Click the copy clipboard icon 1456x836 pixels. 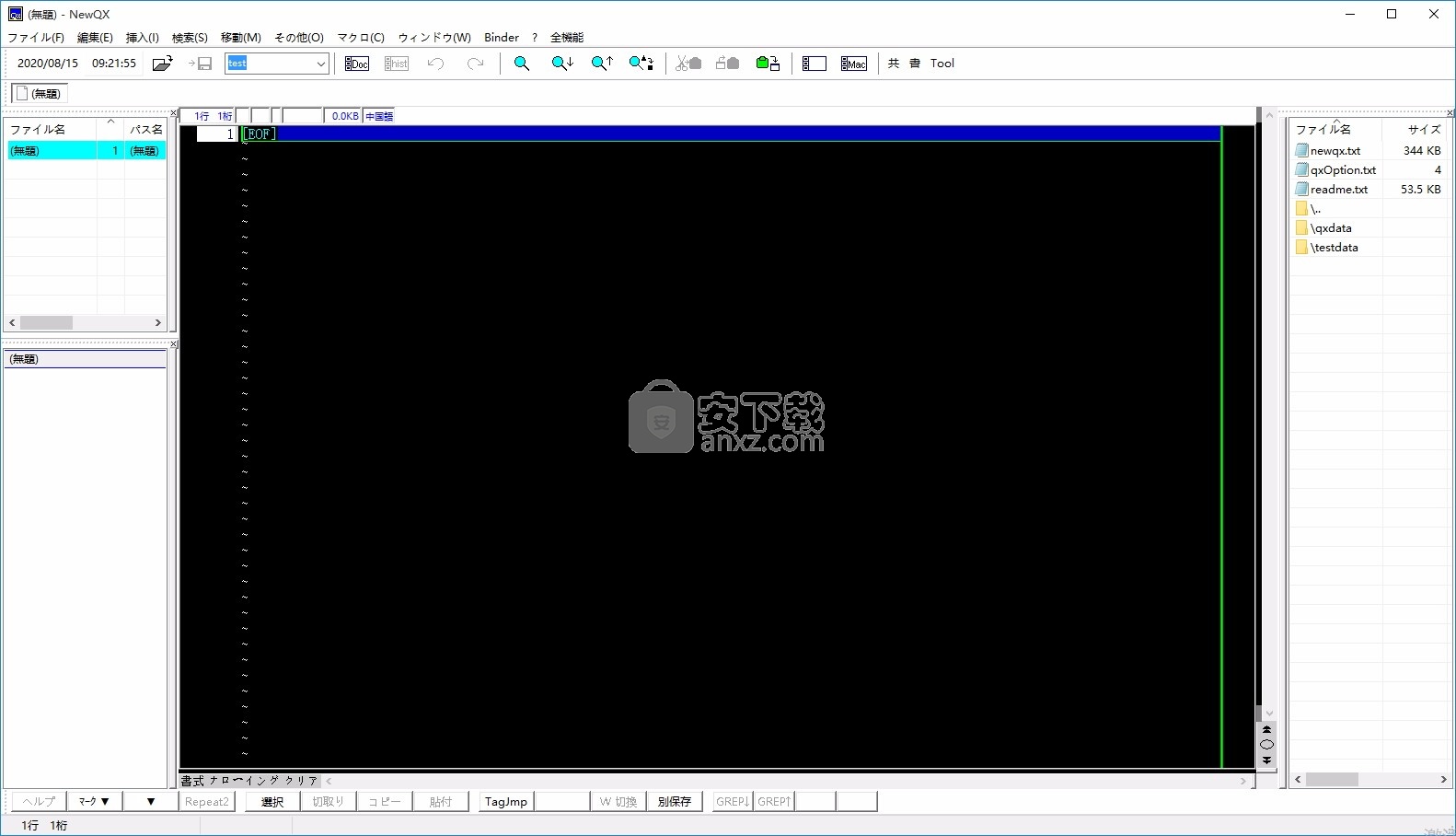point(728,64)
